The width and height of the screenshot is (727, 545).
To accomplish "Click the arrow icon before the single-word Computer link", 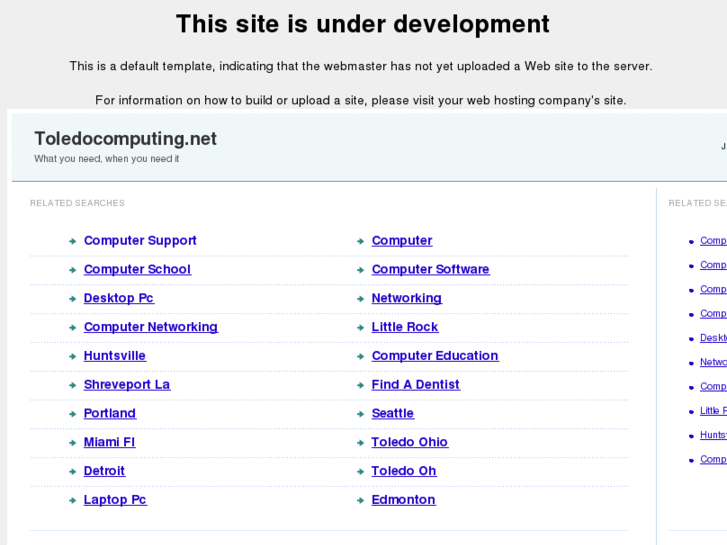I will tap(360, 241).
